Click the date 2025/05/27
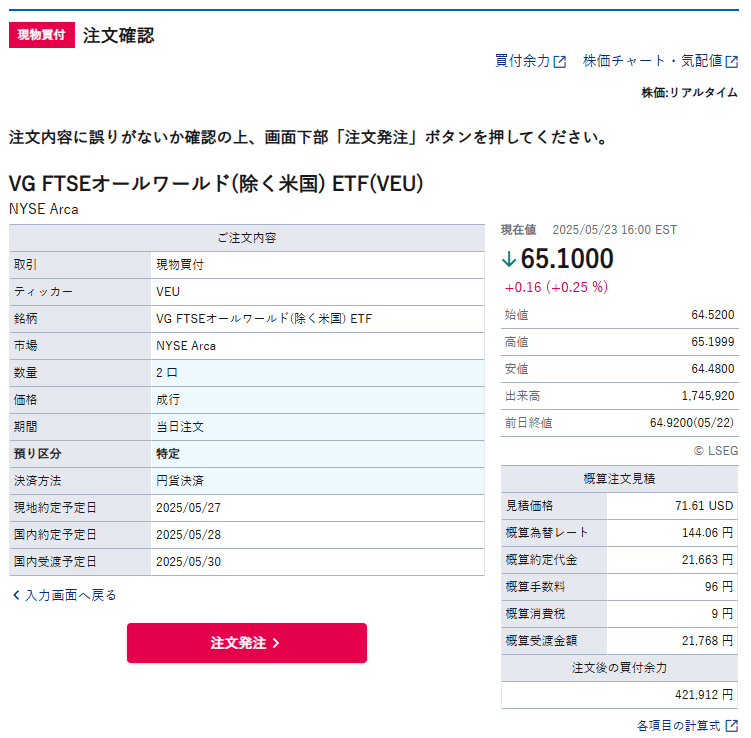Image resolution: width=751 pixels, height=738 pixels. (x=189, y=508)
